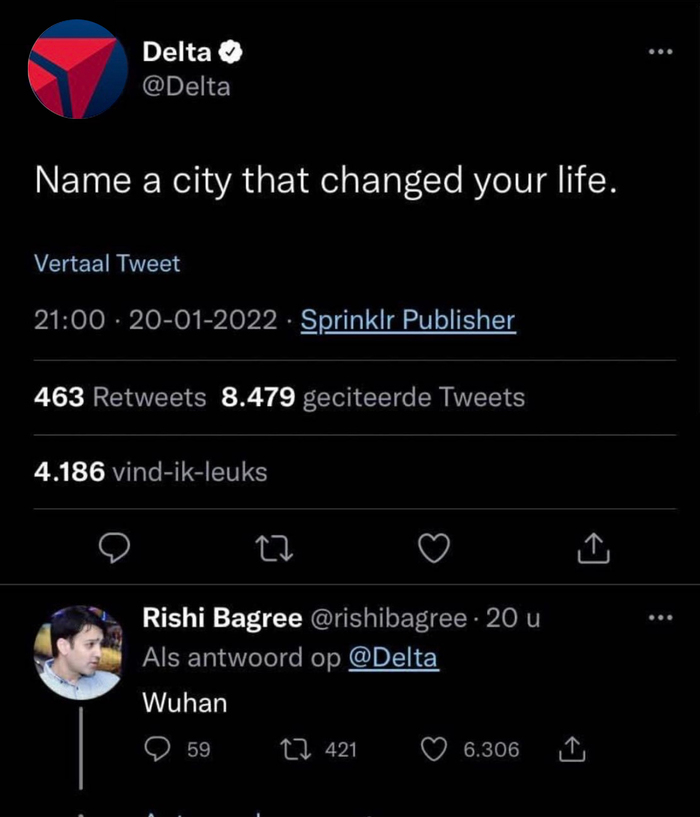This screenshot has width=700, height=817.
Task: View the 463 Retweets list
Action: pos(120,397)
